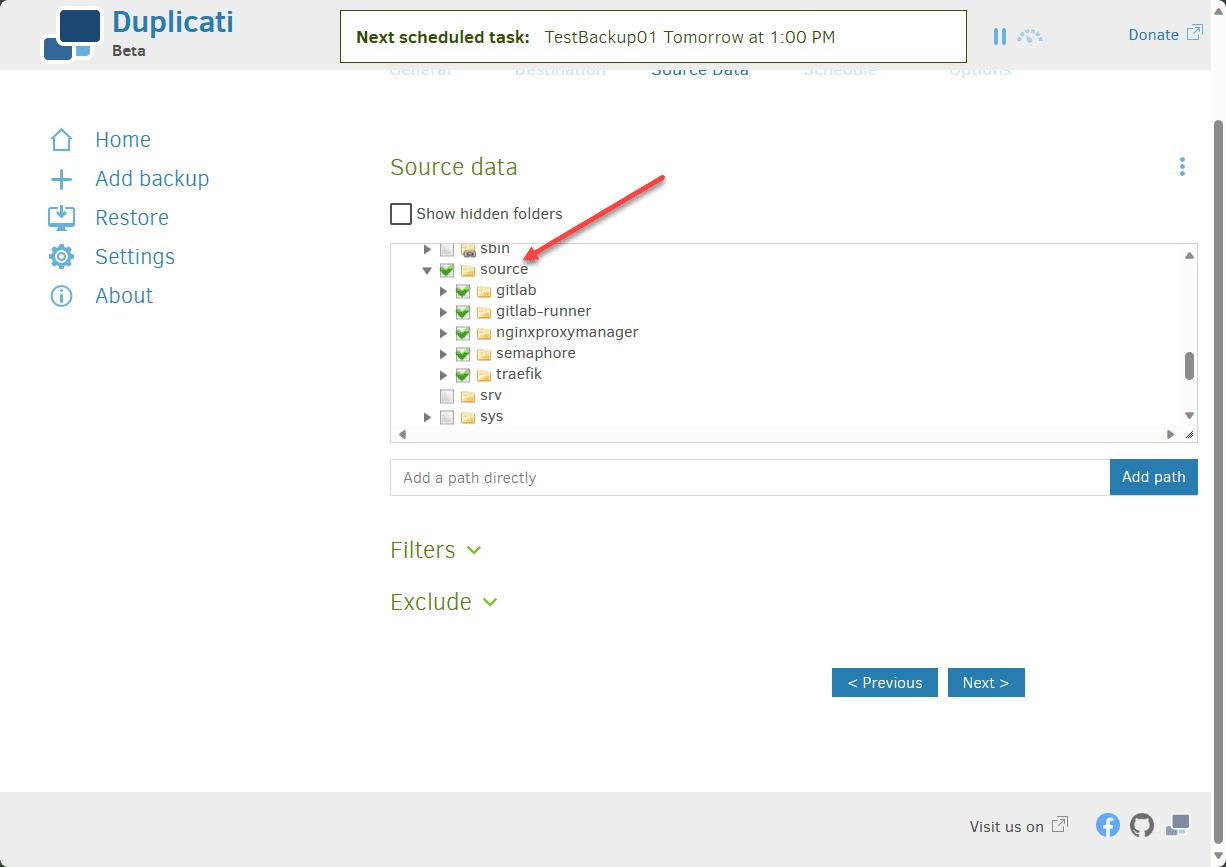The height and width of the screenshot is (867, 1226).
Task: Uncheck the gitlab folder checkbox
Action: pos(463,291)
